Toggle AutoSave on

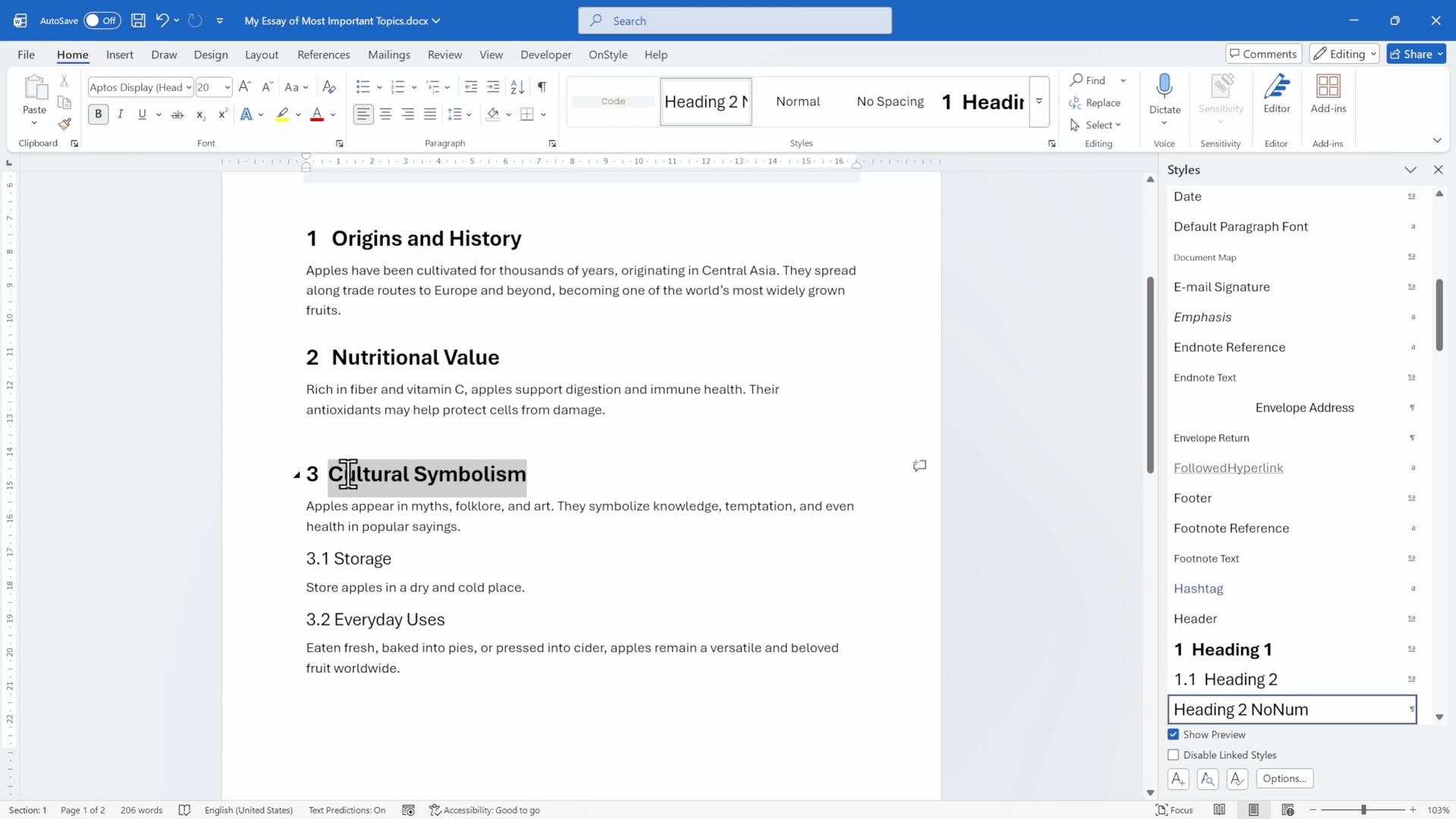click(102, 20)
